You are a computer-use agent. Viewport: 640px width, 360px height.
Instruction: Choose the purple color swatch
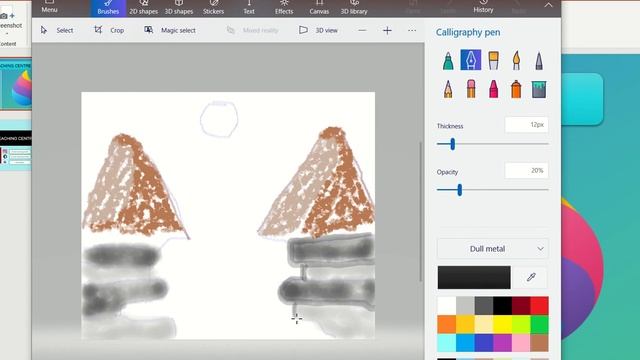[x=502, y=343]
